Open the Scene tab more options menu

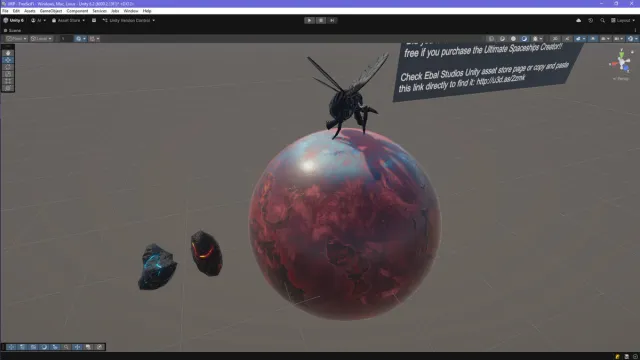(635, 30)
